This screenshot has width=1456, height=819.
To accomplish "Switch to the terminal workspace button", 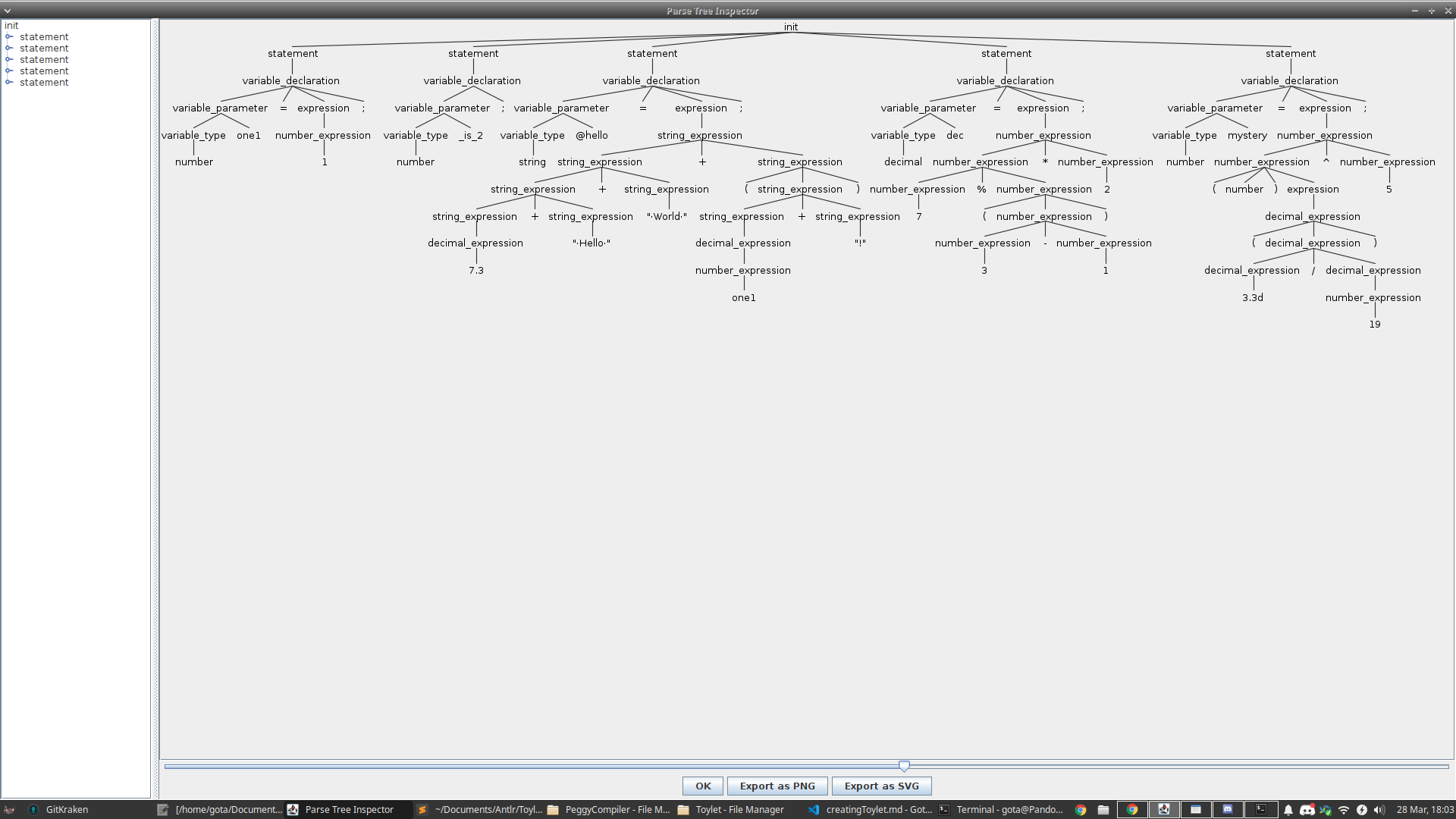I will coord(1260,809).
